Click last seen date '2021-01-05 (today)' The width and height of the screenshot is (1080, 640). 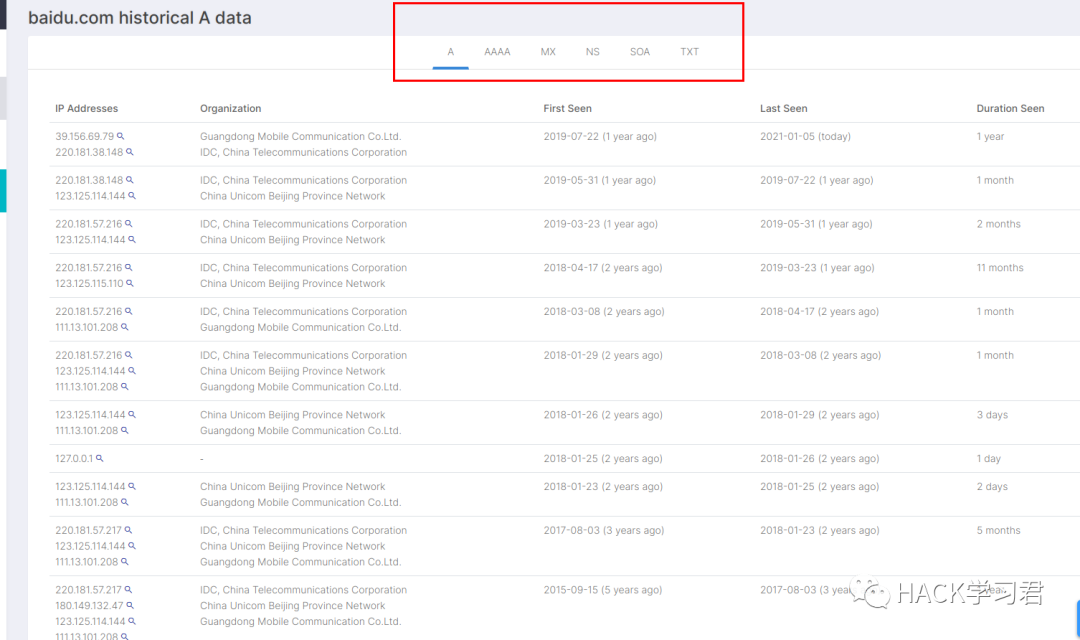tap(805, 136)
